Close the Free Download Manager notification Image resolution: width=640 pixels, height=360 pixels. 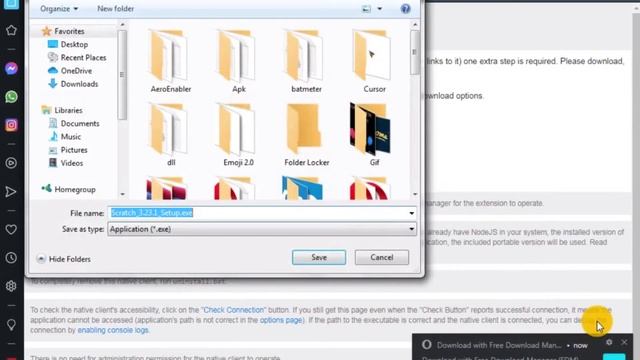coord(624,342)
